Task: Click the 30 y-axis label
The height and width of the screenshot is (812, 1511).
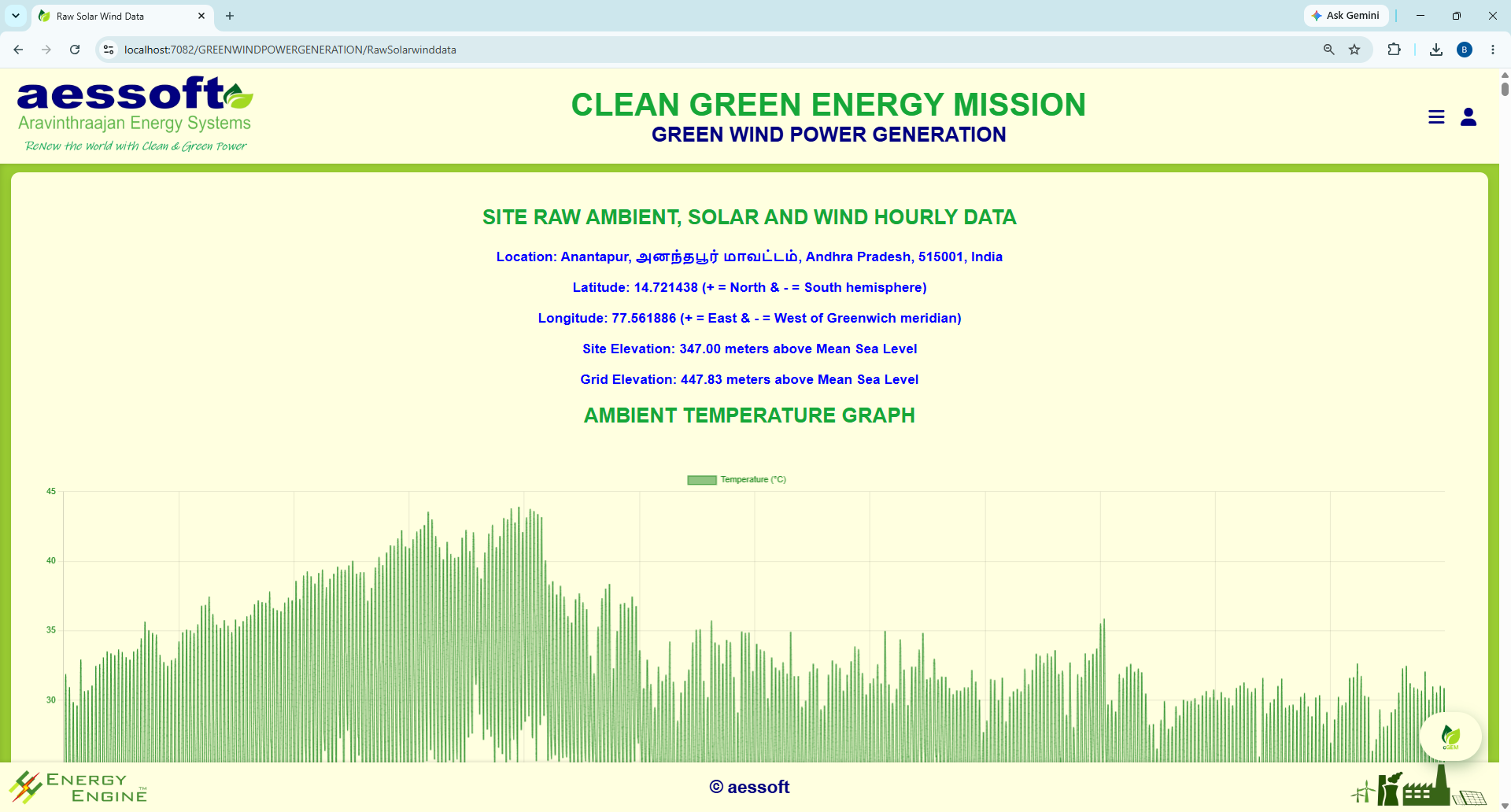Action: pyautogui.click(x=51, y=700)
